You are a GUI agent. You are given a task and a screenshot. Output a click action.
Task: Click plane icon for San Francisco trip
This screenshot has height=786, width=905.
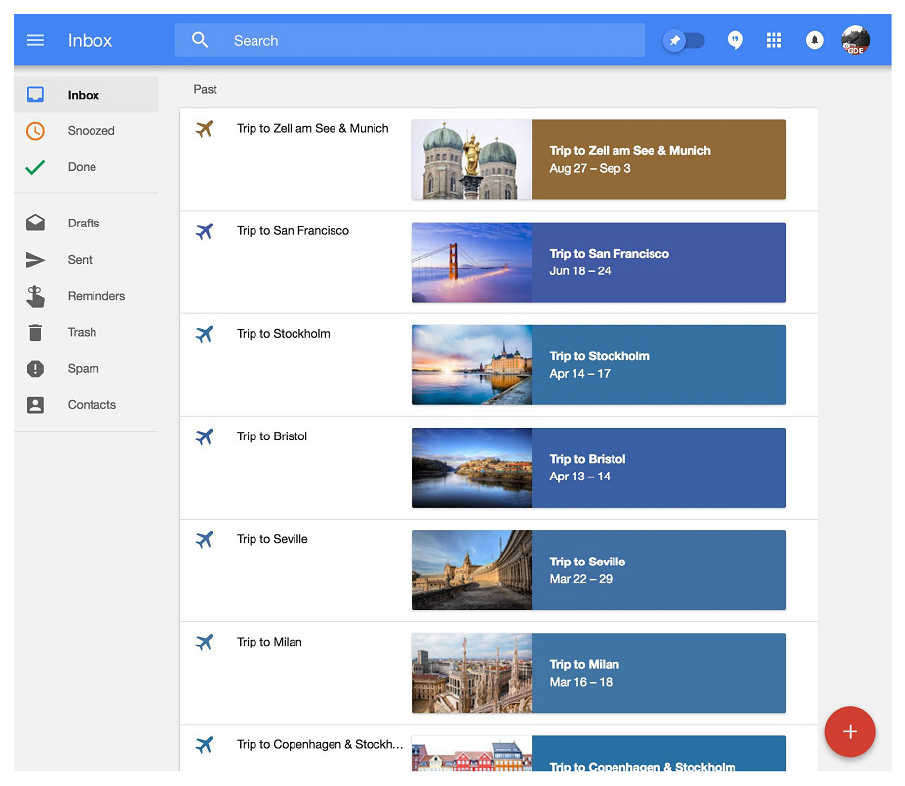[x=204, y=231]
